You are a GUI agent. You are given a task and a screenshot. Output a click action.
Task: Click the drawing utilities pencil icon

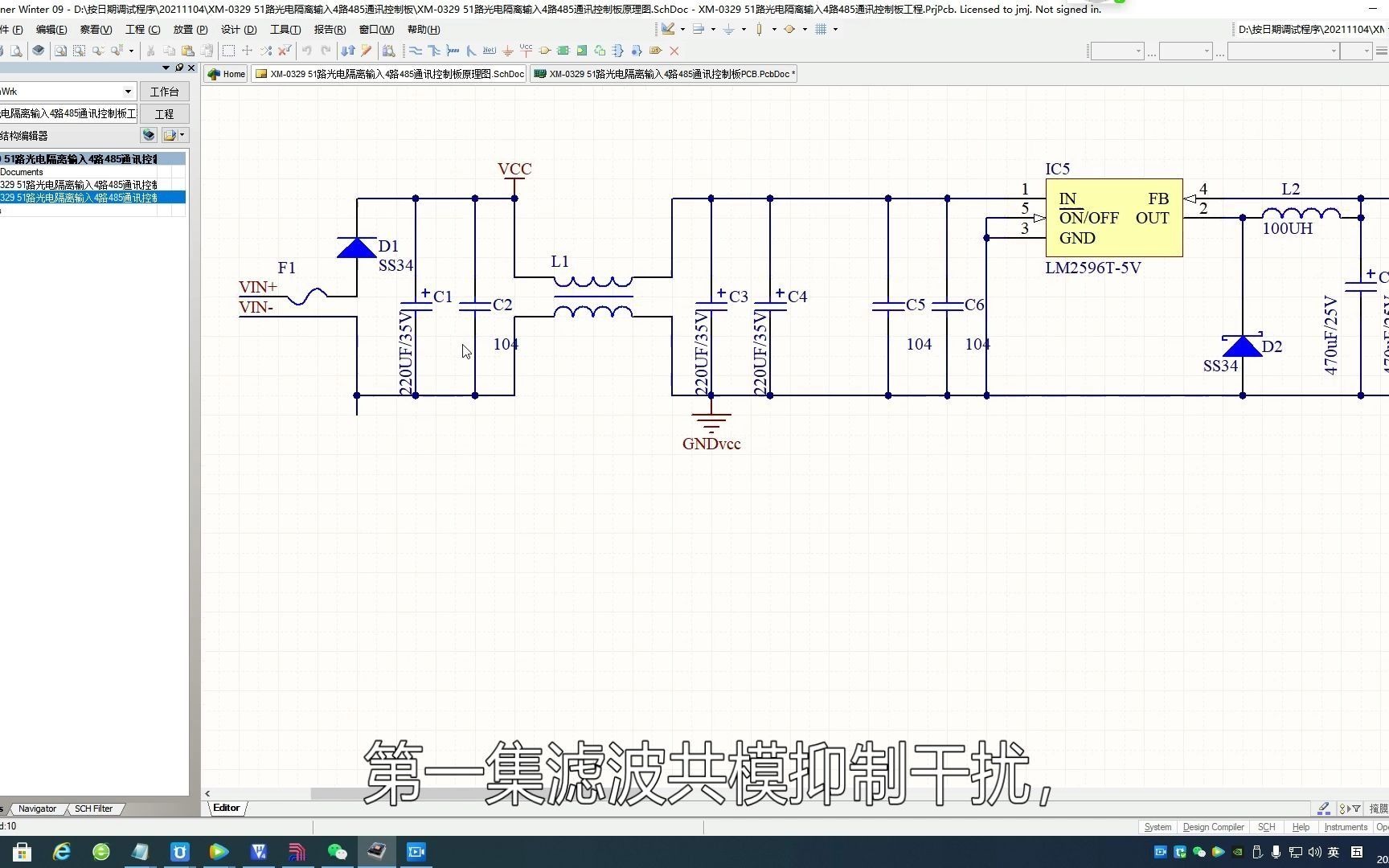pos(668,29)
